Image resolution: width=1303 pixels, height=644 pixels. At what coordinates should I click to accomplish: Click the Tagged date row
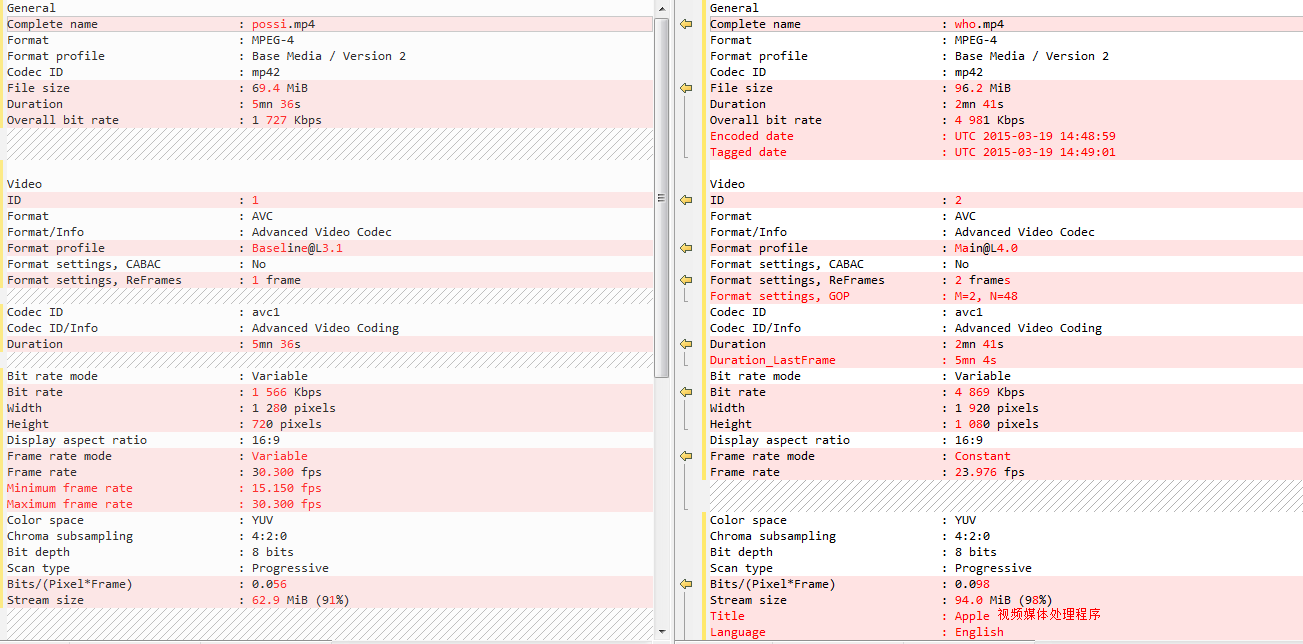tap(1004, 152)
